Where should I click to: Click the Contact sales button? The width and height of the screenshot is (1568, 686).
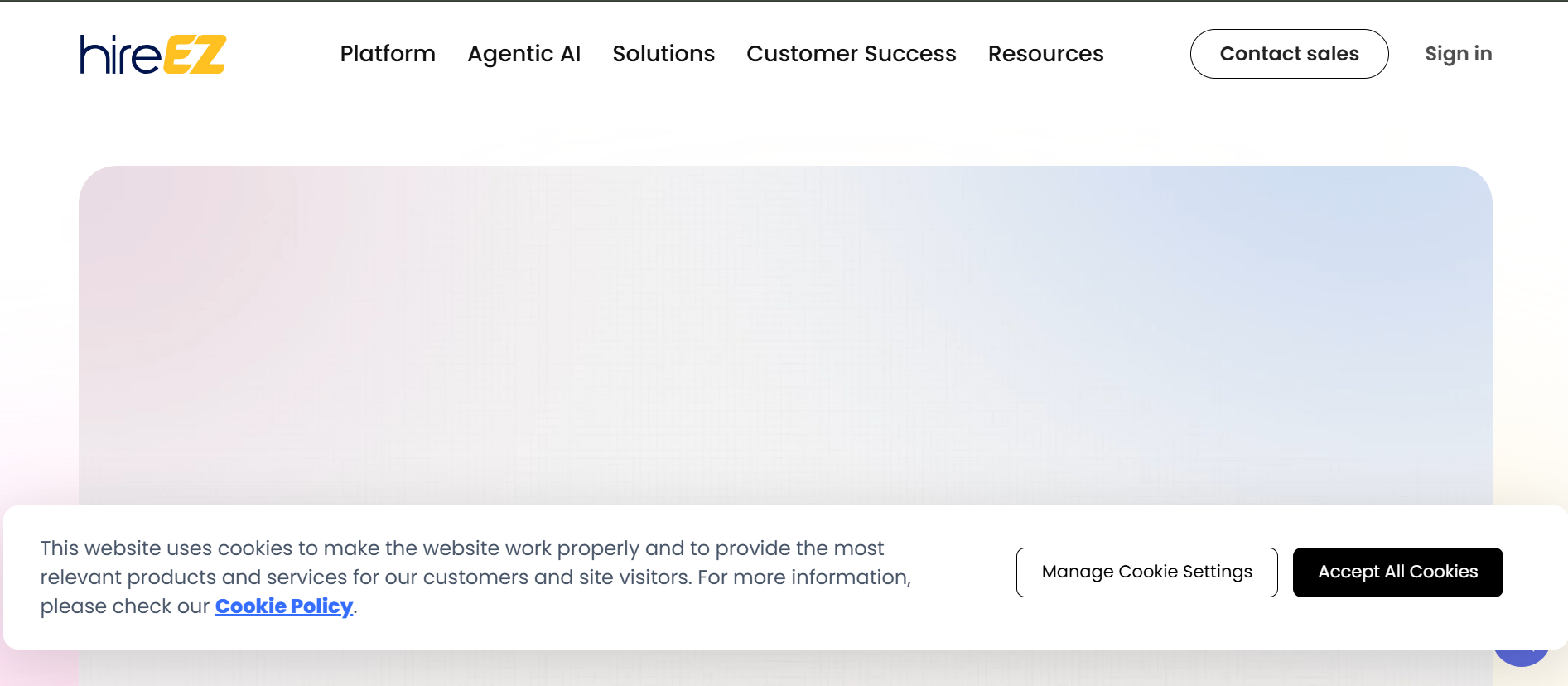1289,54
